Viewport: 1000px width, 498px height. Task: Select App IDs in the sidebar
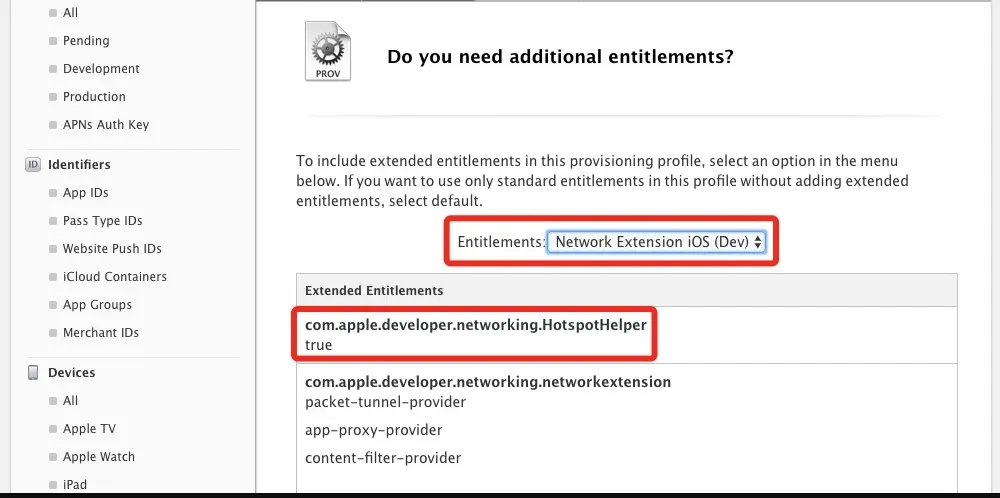pos(85,193)
